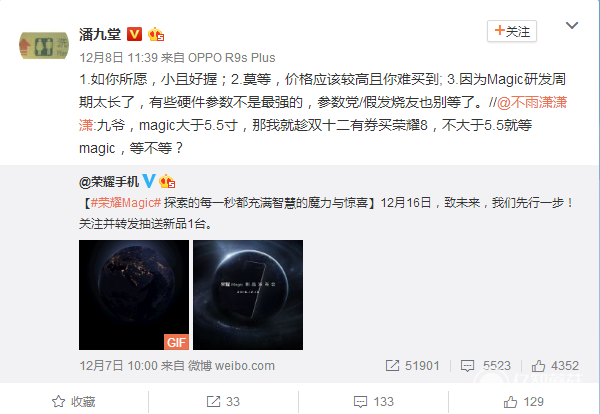Click blue V badge next to 荣耀手机
Viewport: 600px width, 414px height.
[149, 181]
